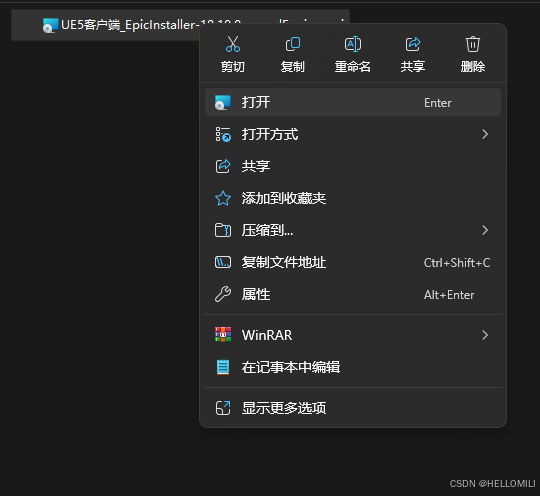Click the 显示更多选项 expand icon
Image resolution: width=540 pixels, height=496 pixels.
223,408
